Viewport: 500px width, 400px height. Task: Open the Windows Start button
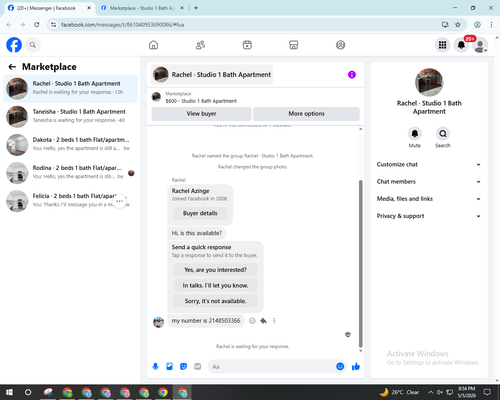(x=9, y=392)
